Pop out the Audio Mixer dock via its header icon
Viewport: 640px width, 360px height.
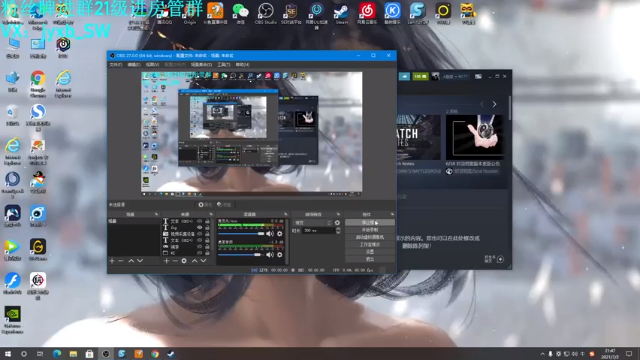(285, 214)
